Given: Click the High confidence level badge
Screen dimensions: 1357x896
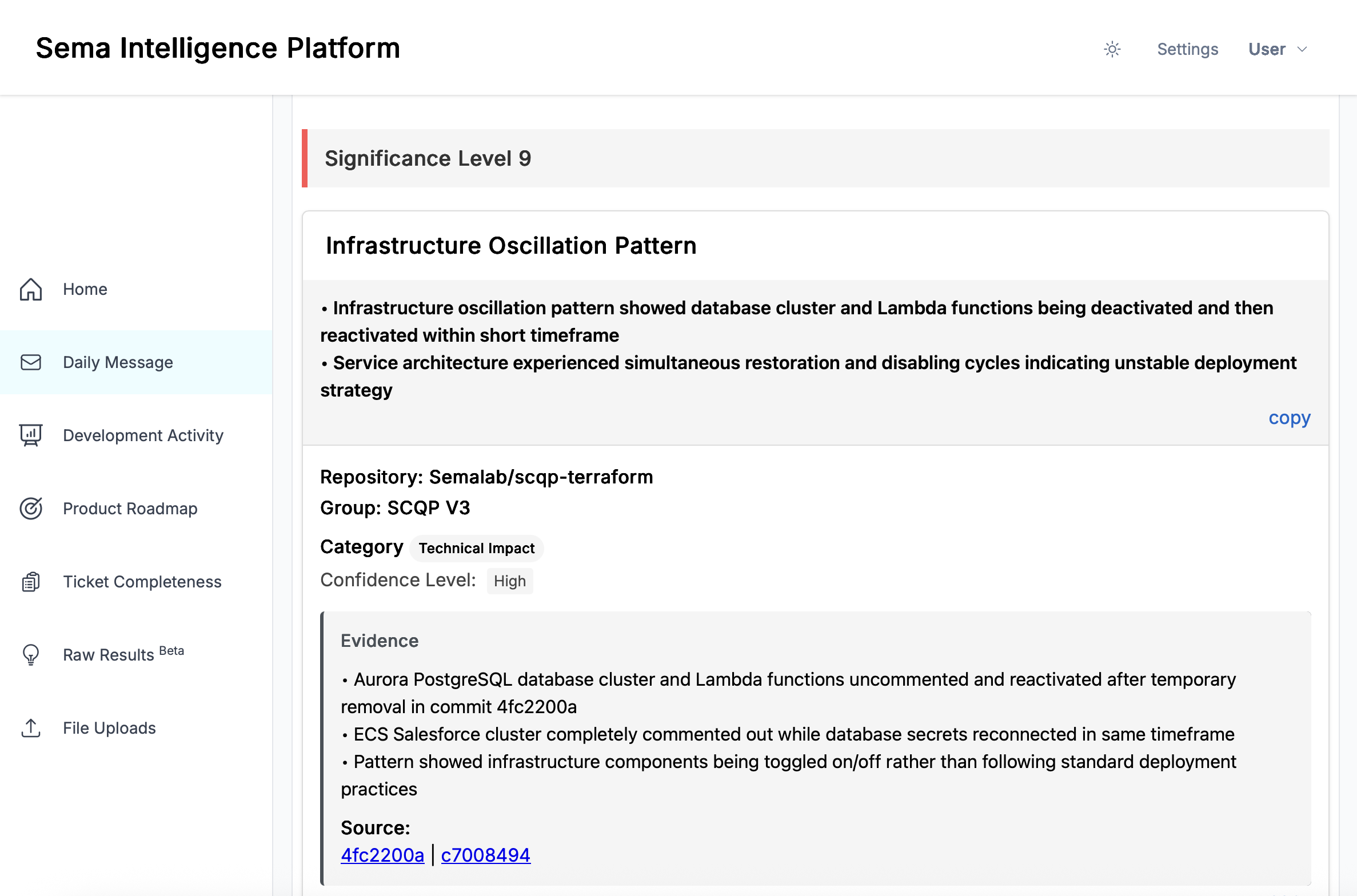Looking at the screenshot, I should point(510,581).
